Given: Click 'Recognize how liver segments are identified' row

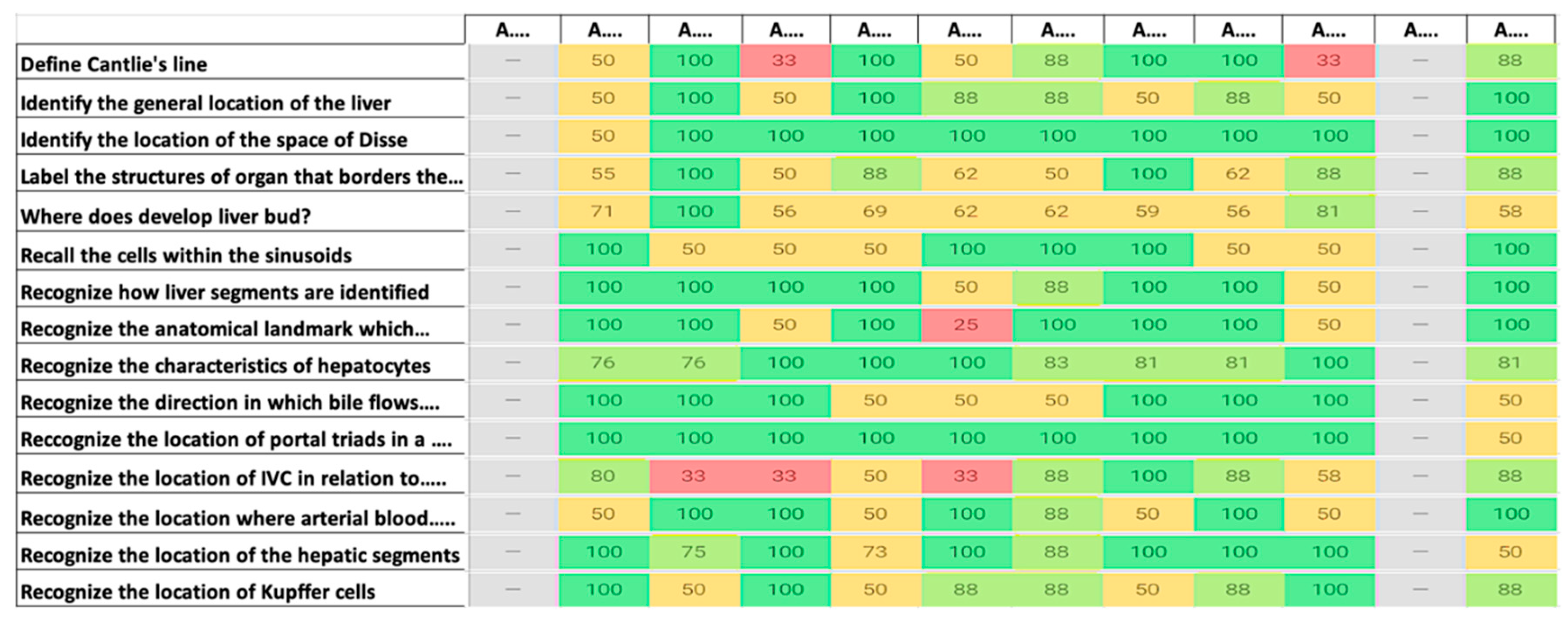Looking at the screenshot, I should coord(224,292).
